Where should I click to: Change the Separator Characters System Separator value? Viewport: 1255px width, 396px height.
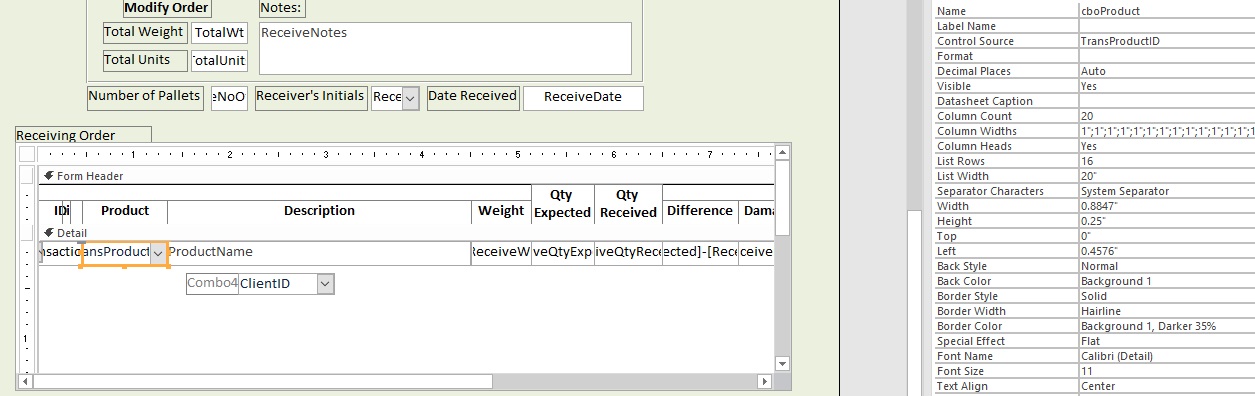click(x=1167, y=191)
